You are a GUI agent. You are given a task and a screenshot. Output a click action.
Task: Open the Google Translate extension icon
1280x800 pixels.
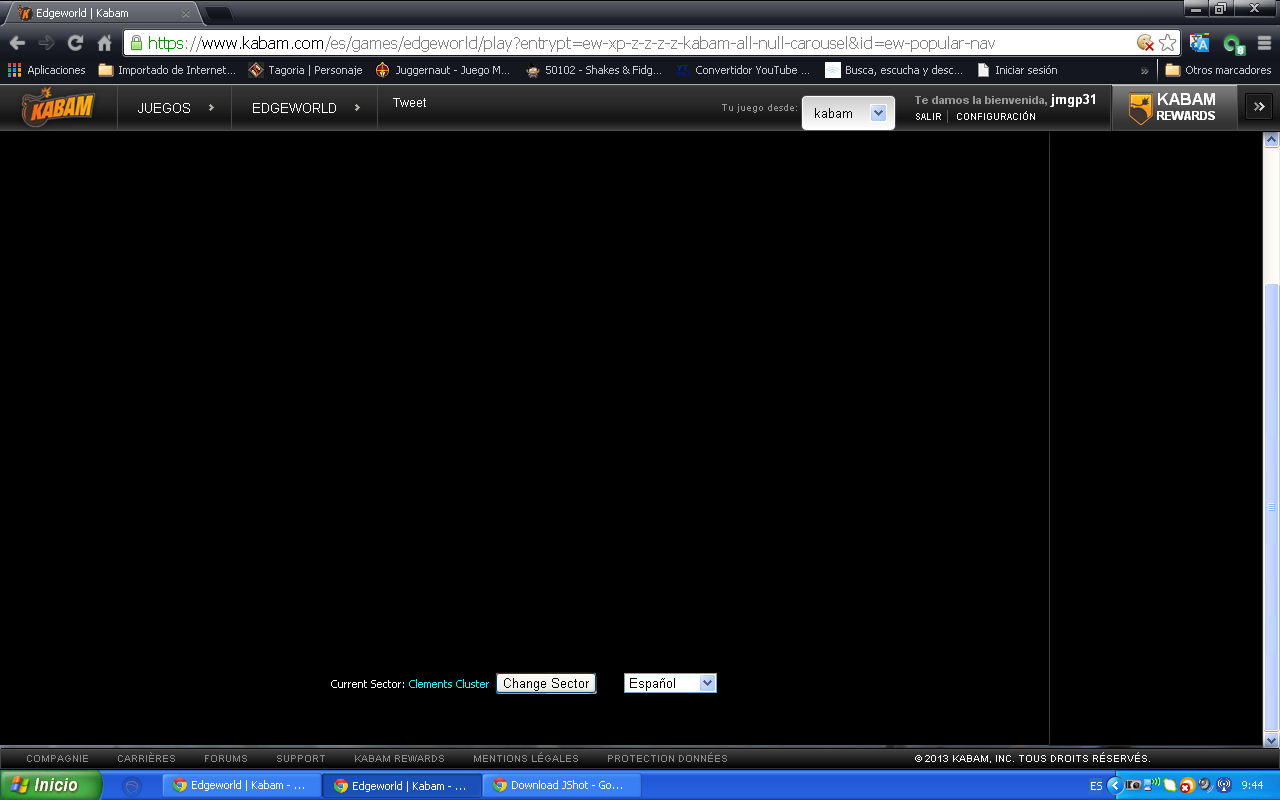(x=1200, y=43)
